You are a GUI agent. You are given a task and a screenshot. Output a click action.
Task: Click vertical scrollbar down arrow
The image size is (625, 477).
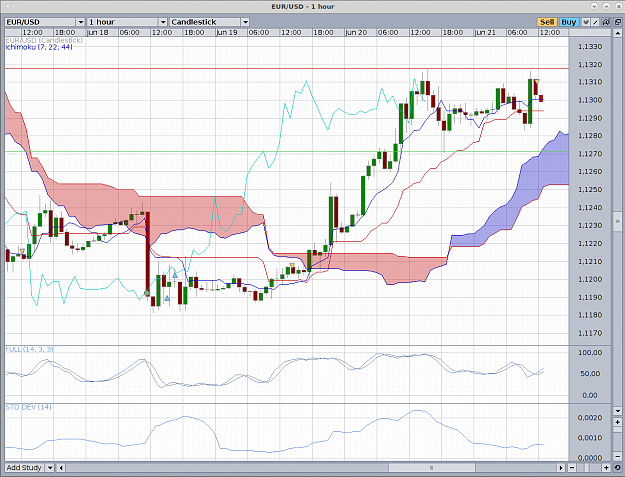(x=617, y=411)
